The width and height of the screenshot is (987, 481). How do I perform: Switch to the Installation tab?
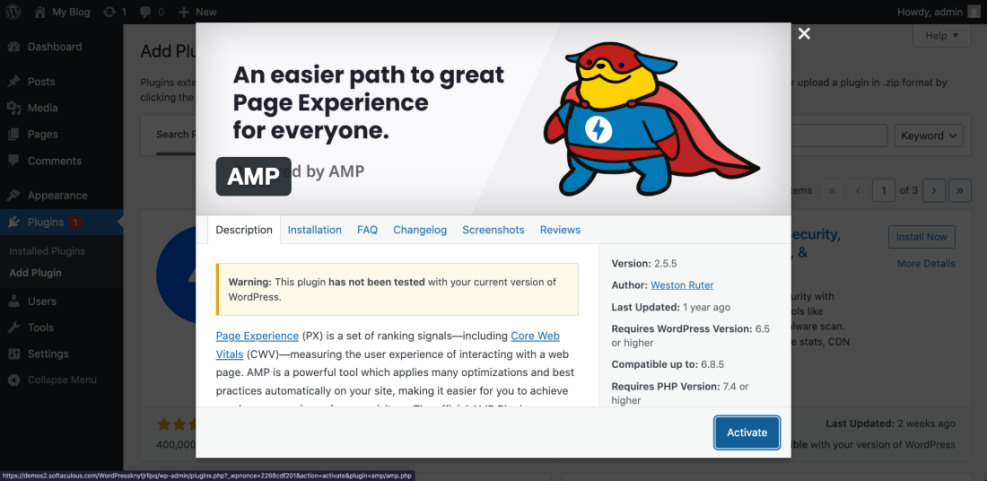315,230
